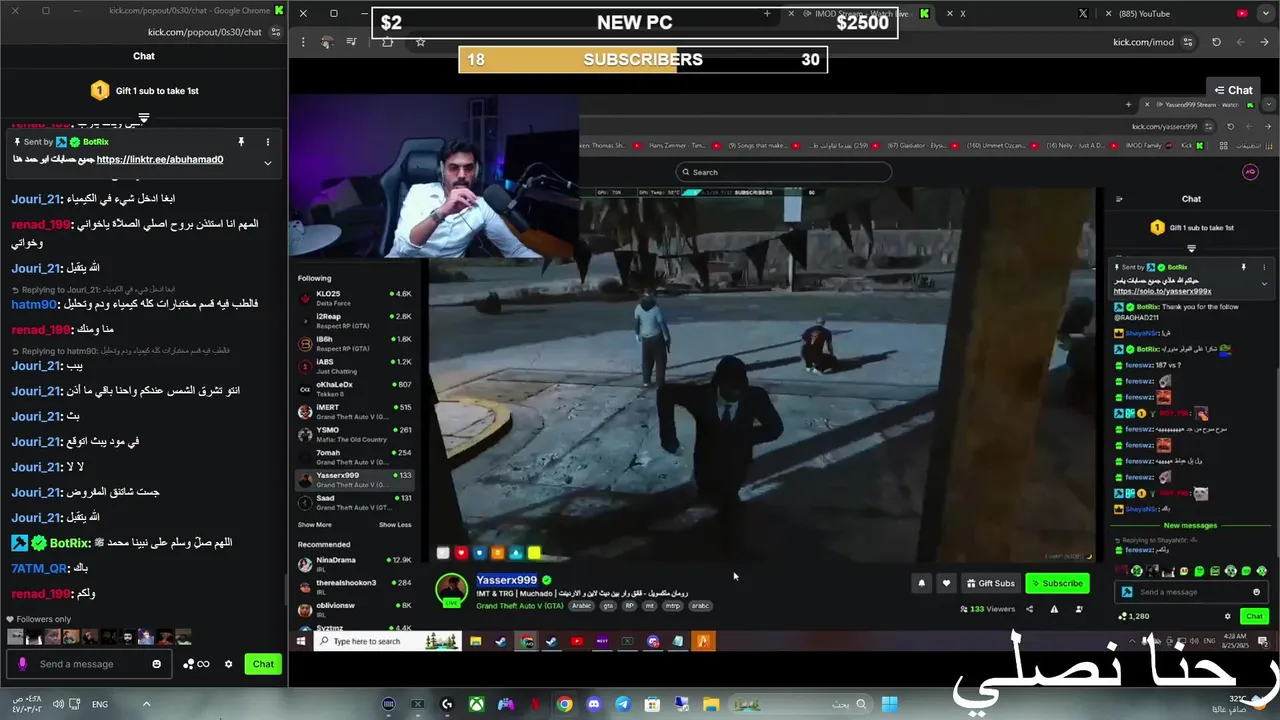Bookmark the page with star icon

click(x=420, y=42)
